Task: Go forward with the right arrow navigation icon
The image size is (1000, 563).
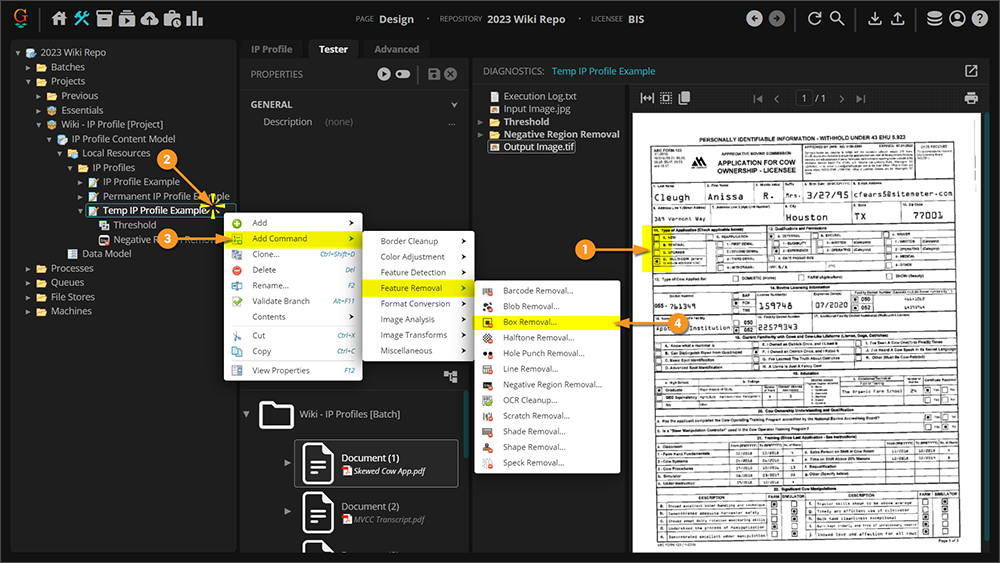Action: 777,18
